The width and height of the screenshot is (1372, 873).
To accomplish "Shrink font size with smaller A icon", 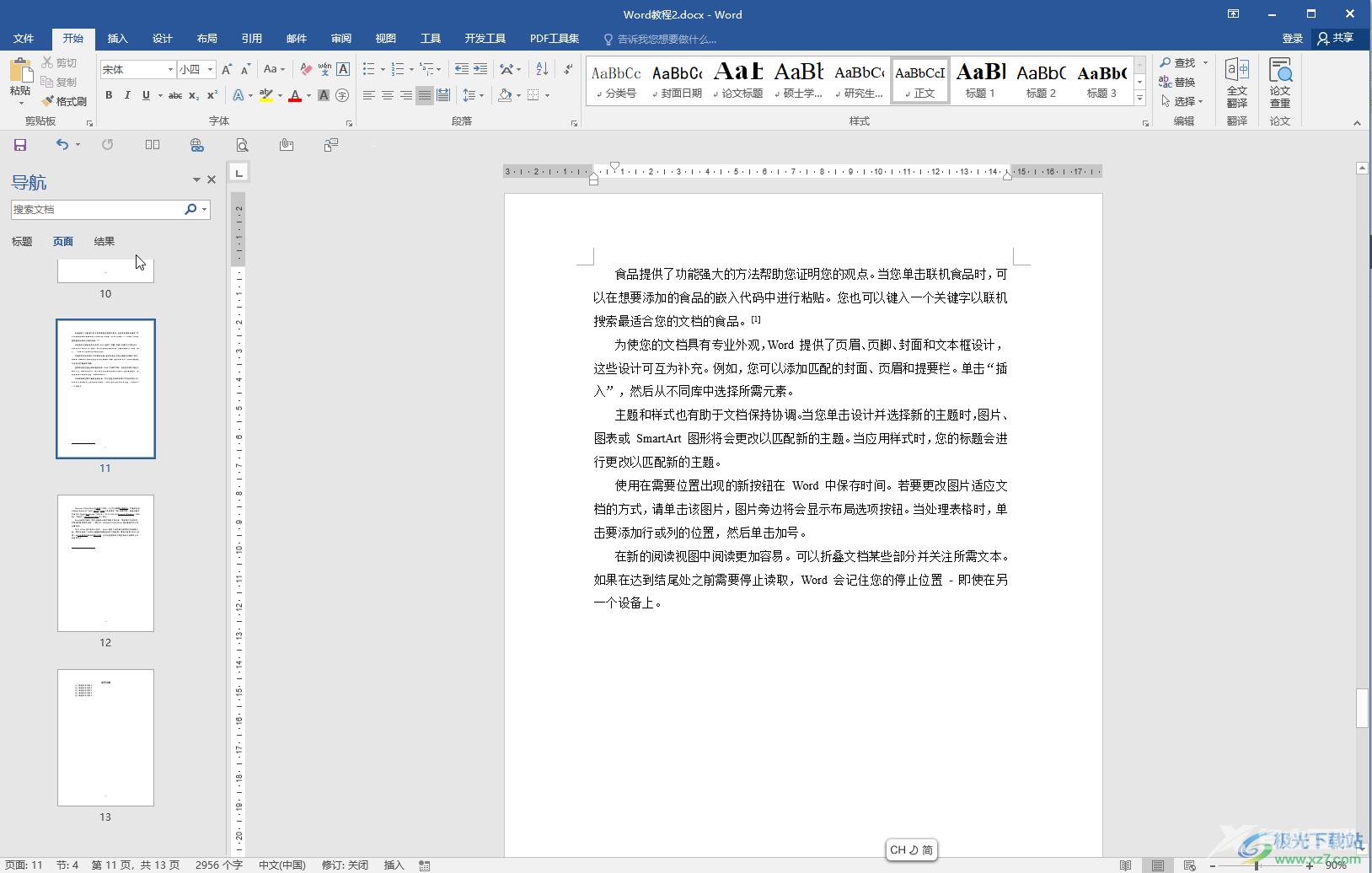I will click(245, 69).
